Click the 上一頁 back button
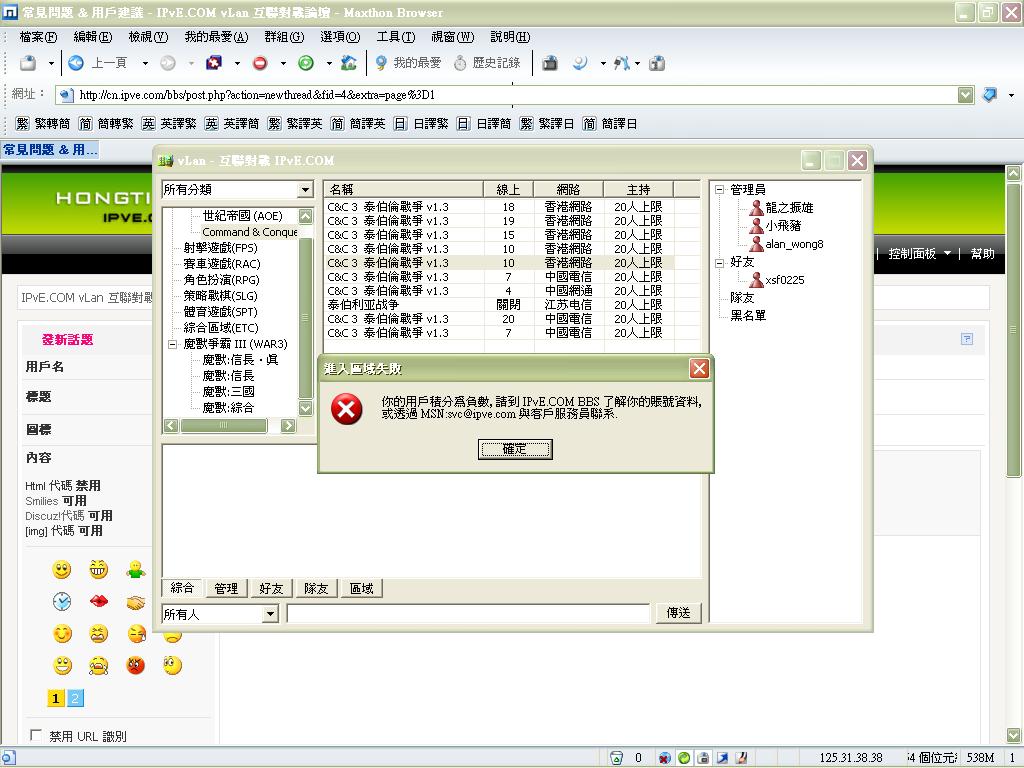The height and width of the screenshot is (768, 1024). [98, 63]
